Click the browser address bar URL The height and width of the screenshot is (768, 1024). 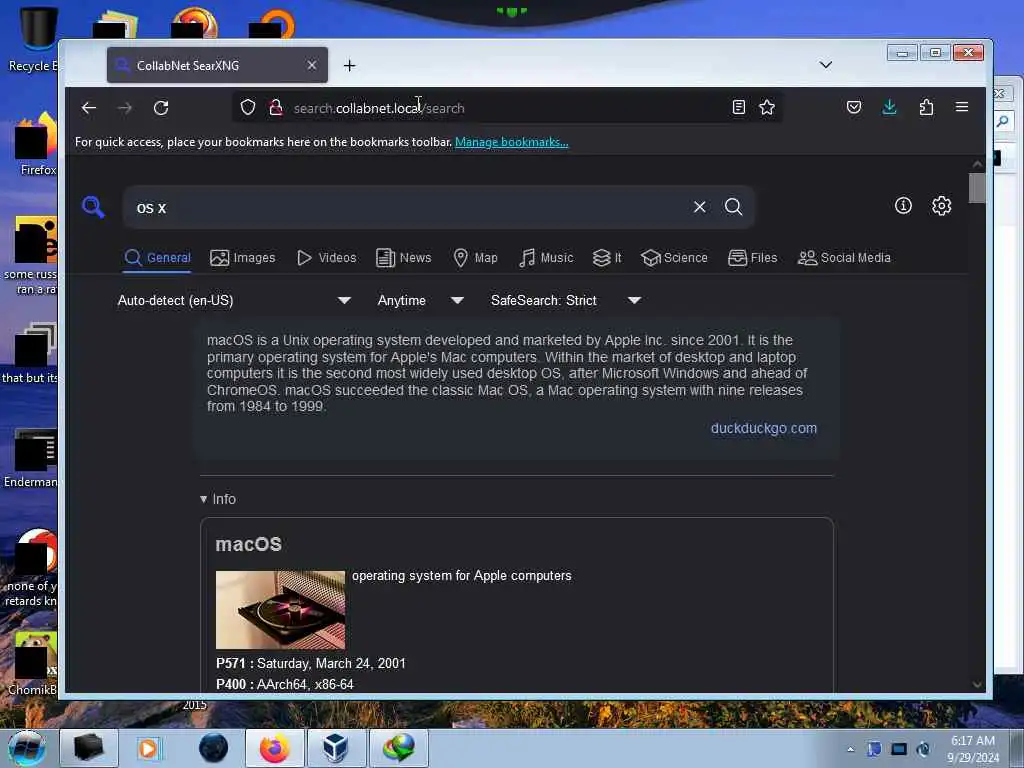379,108
